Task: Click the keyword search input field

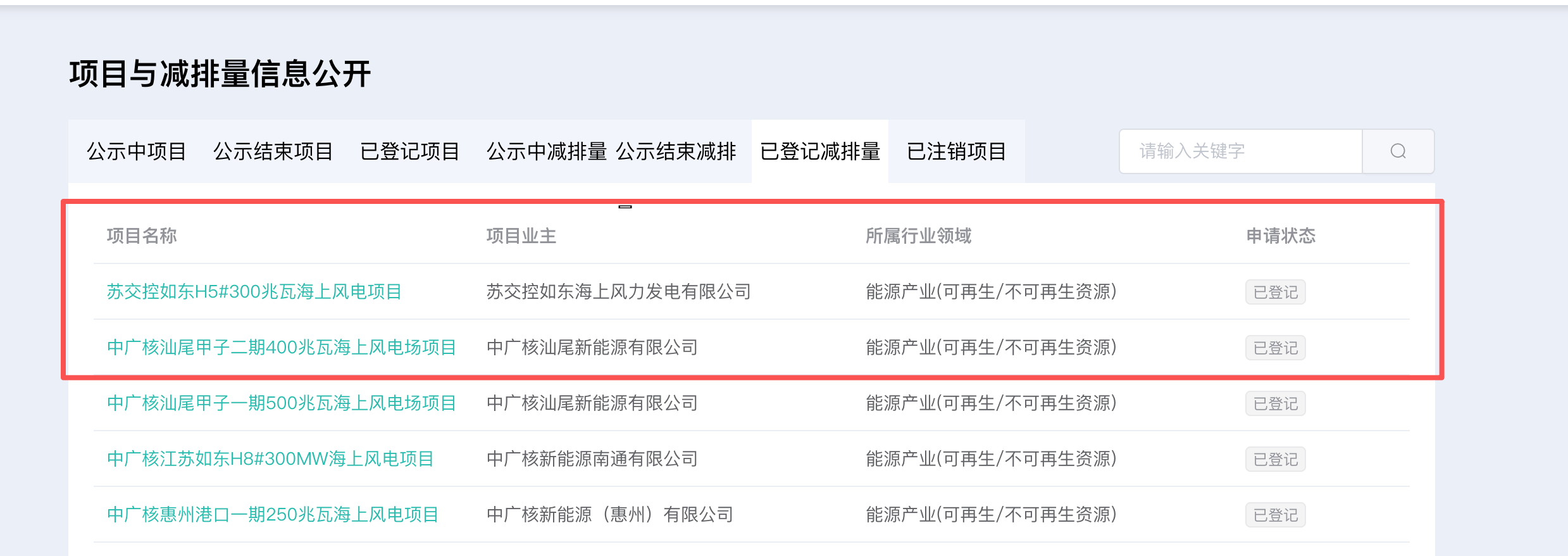Action: 1240,151
